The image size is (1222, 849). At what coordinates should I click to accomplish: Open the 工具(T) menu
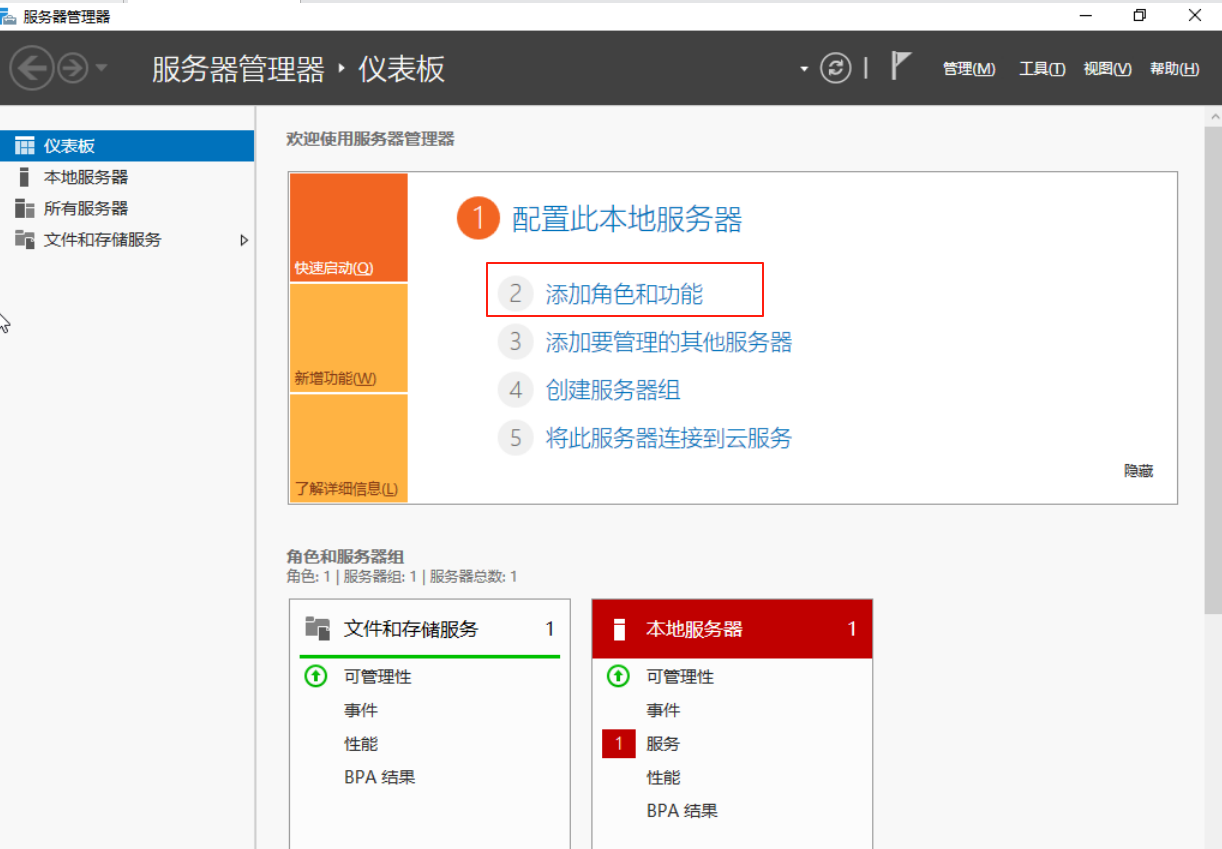coord(1042,69)
